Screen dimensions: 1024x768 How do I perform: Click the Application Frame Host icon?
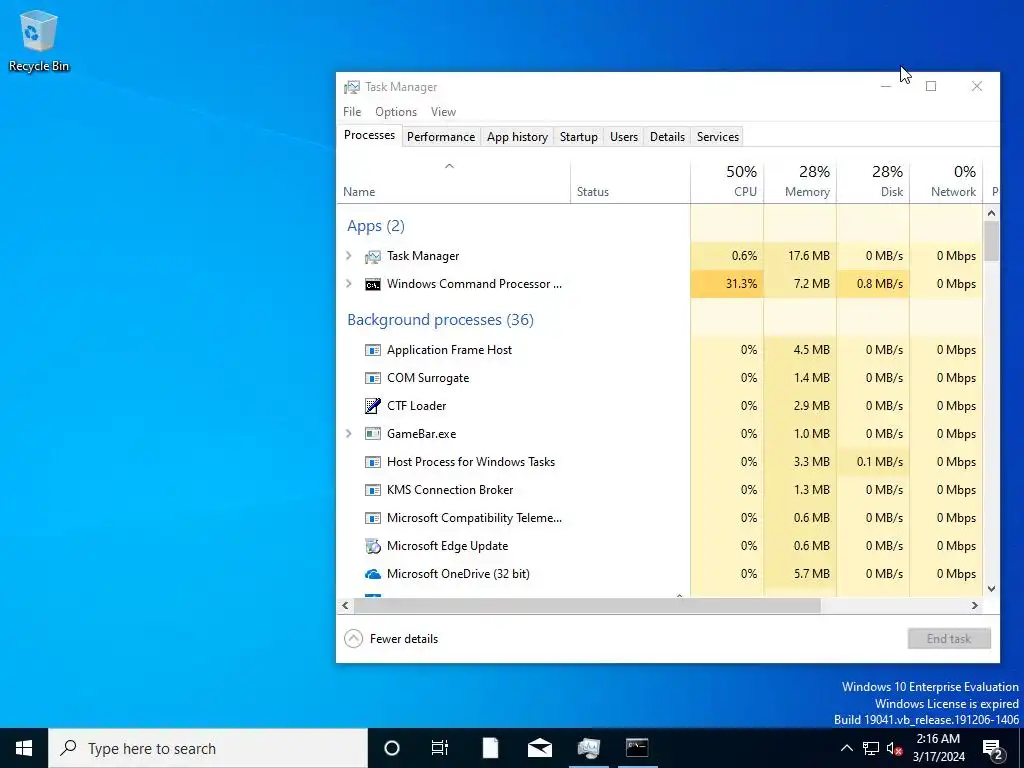[372, 350]
